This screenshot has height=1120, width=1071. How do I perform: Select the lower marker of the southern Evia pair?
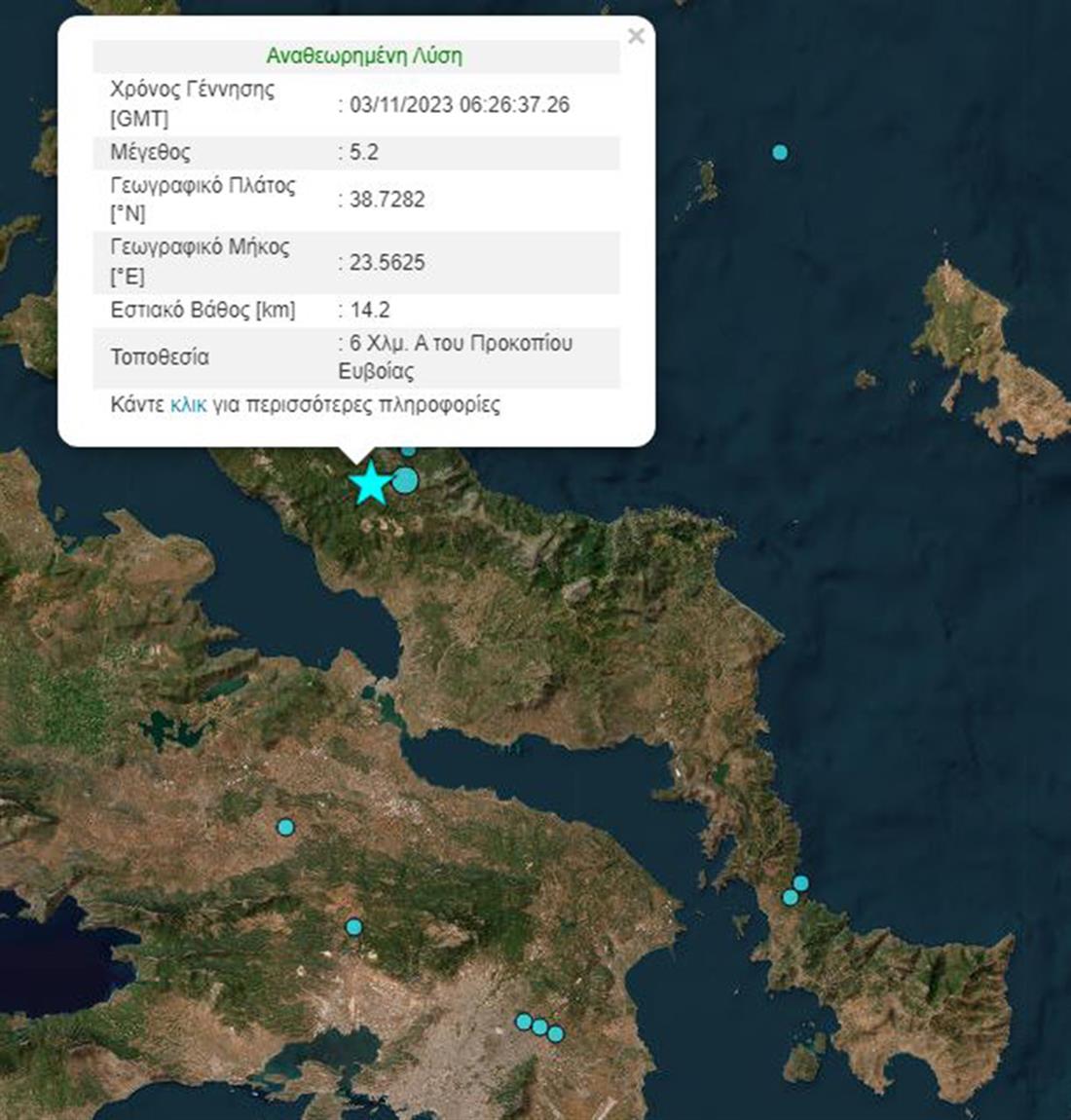[x=791, y=897]
